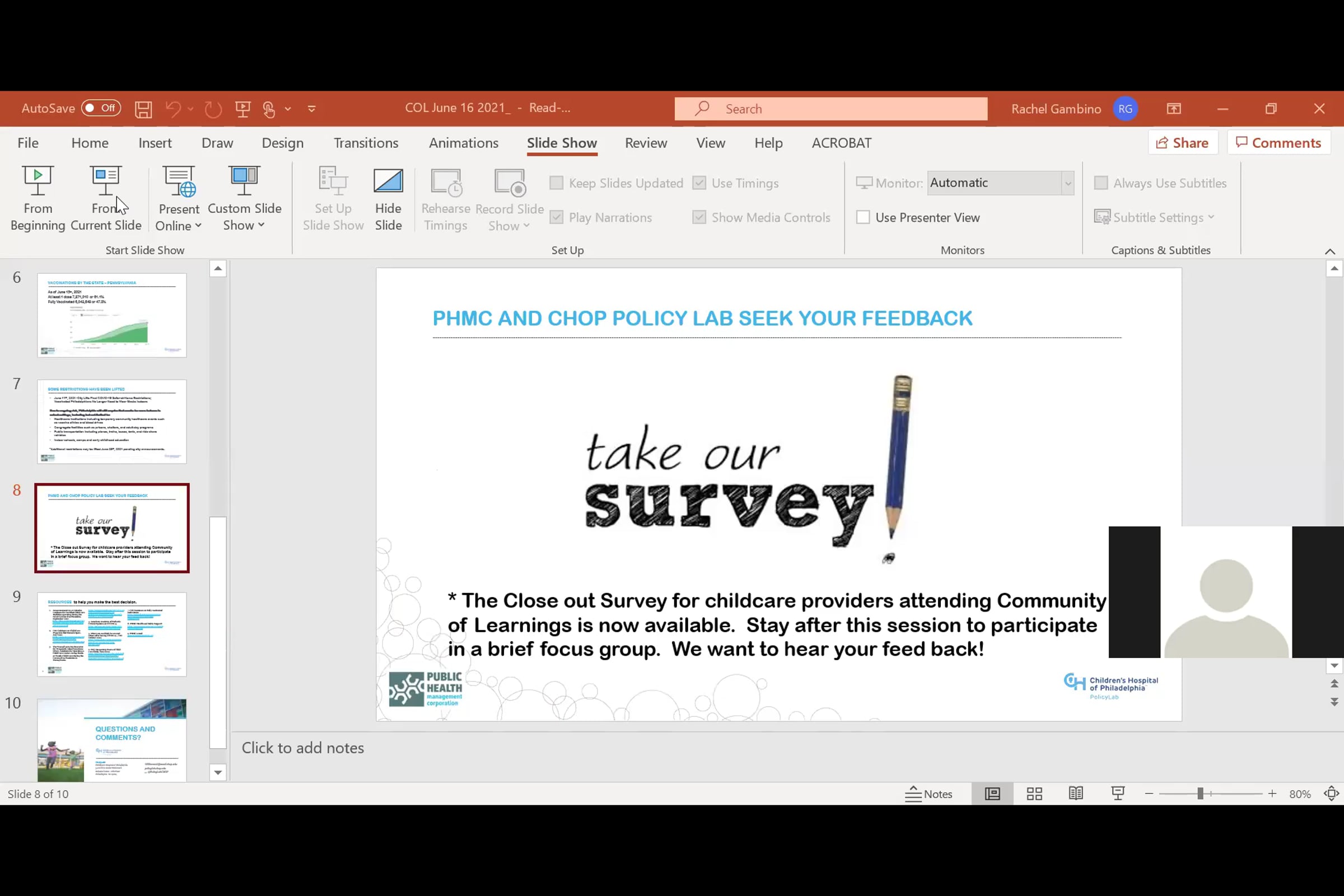Click thumbnail pane scroll up arrow
Image resolution: width=1344 pixels, height=896 pixels.
218,268
